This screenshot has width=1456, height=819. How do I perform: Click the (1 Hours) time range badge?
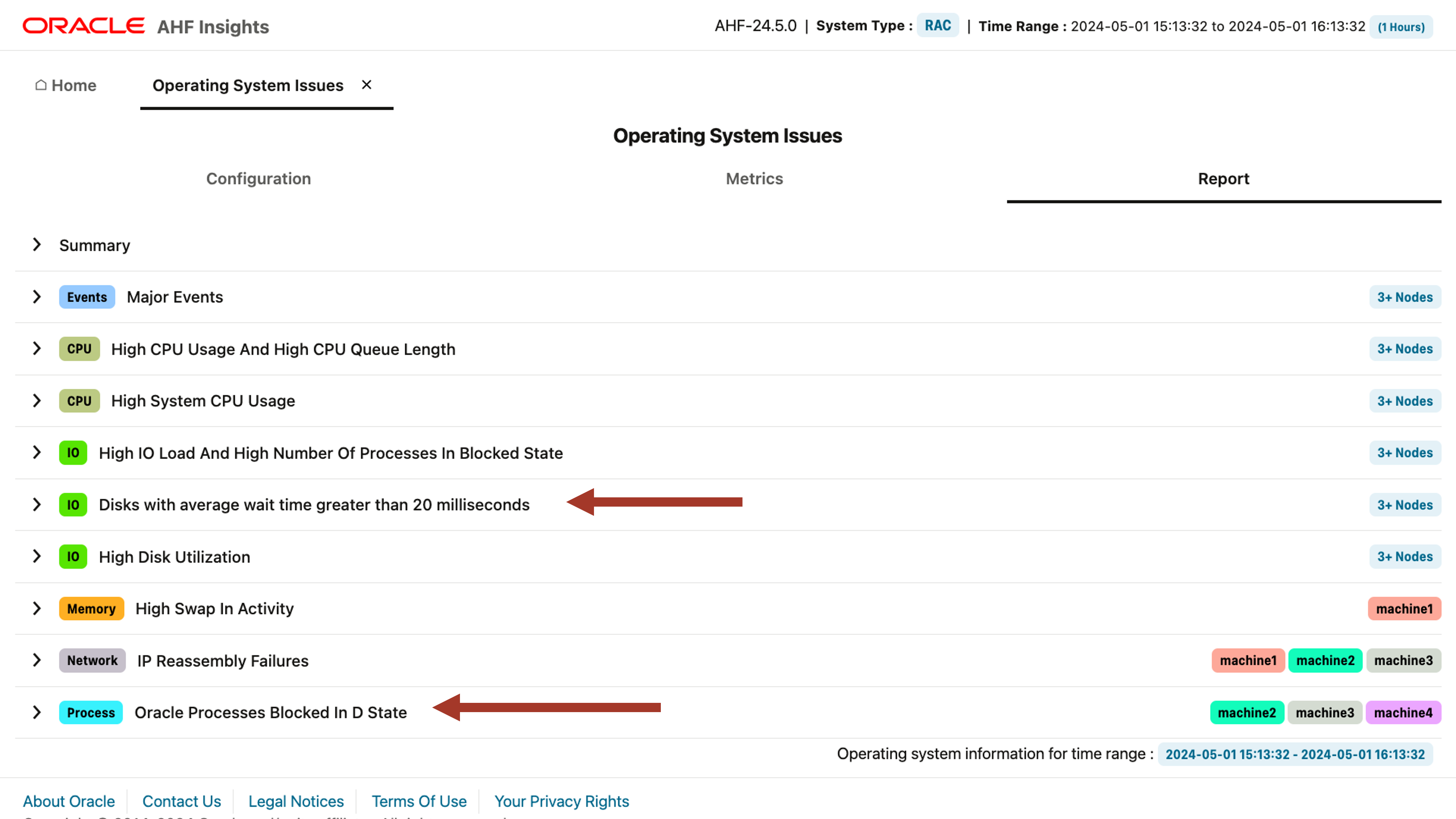1401,26
